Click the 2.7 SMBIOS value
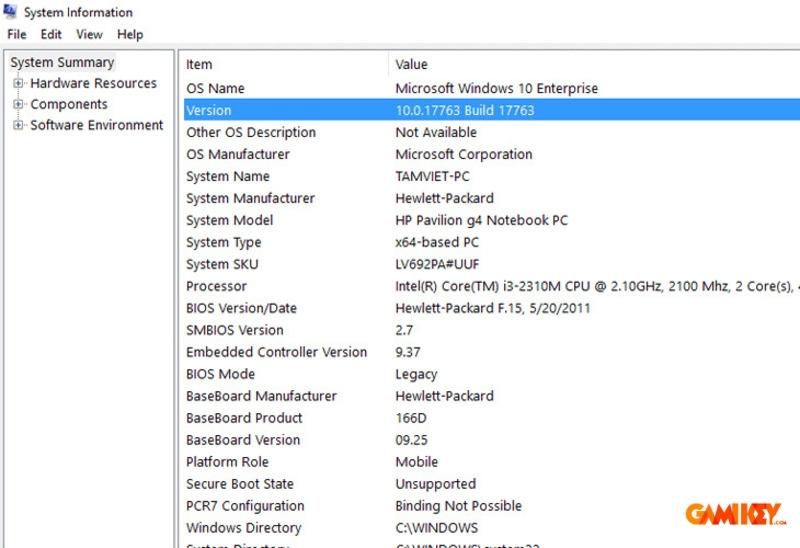This screenshot has height=548, width=800. coord(404,330)
